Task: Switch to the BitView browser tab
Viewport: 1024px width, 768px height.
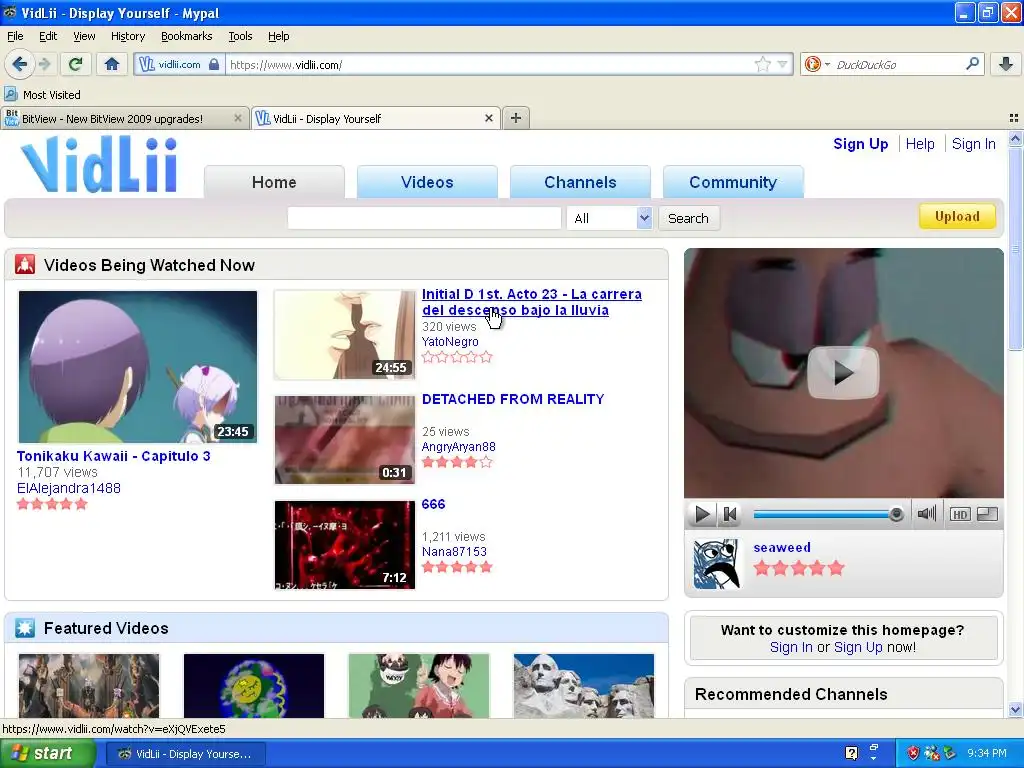Action: point(124,118)
